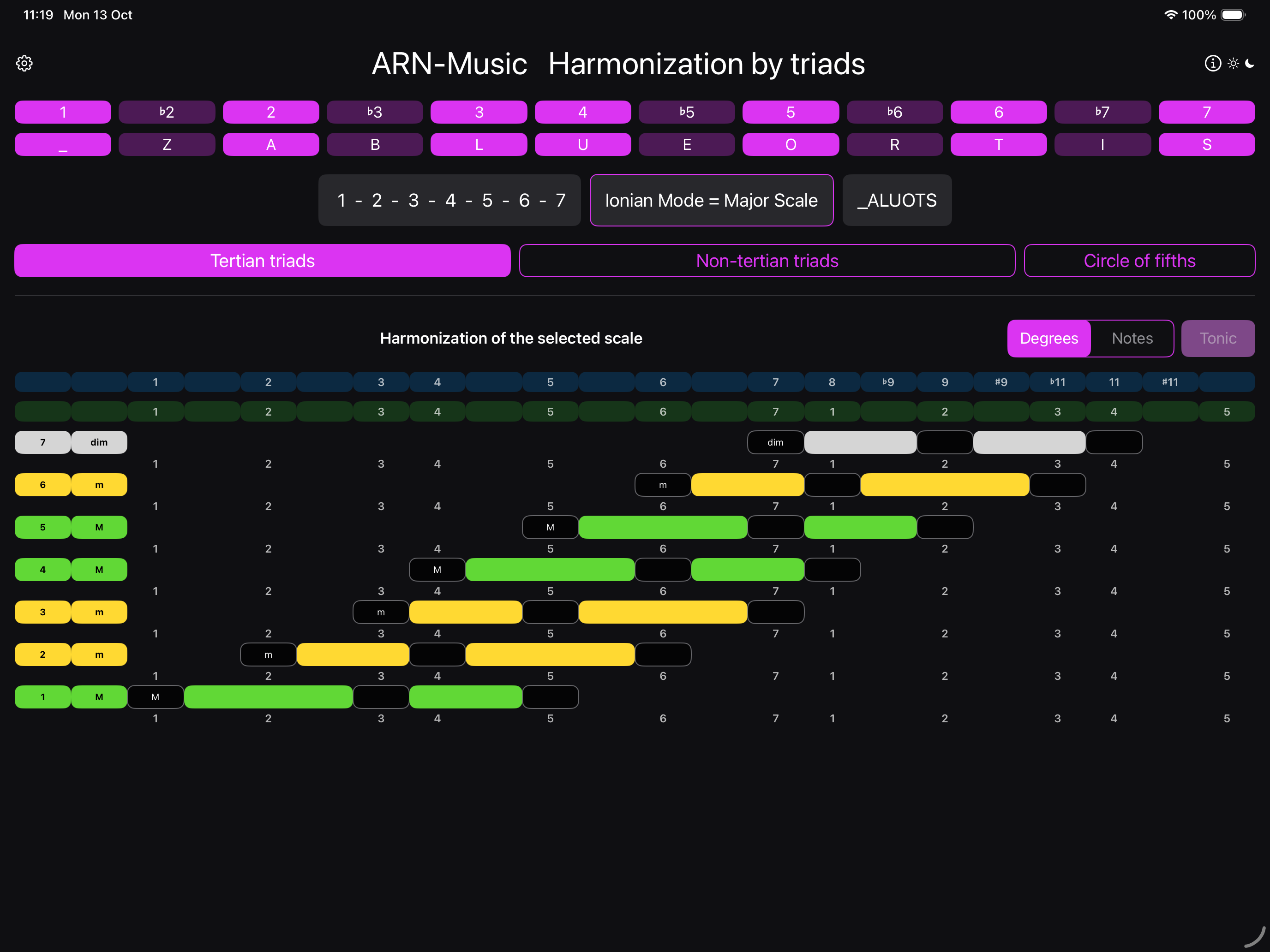
Task: Open the settings gear icon
Action: click(x=24, y=63)
